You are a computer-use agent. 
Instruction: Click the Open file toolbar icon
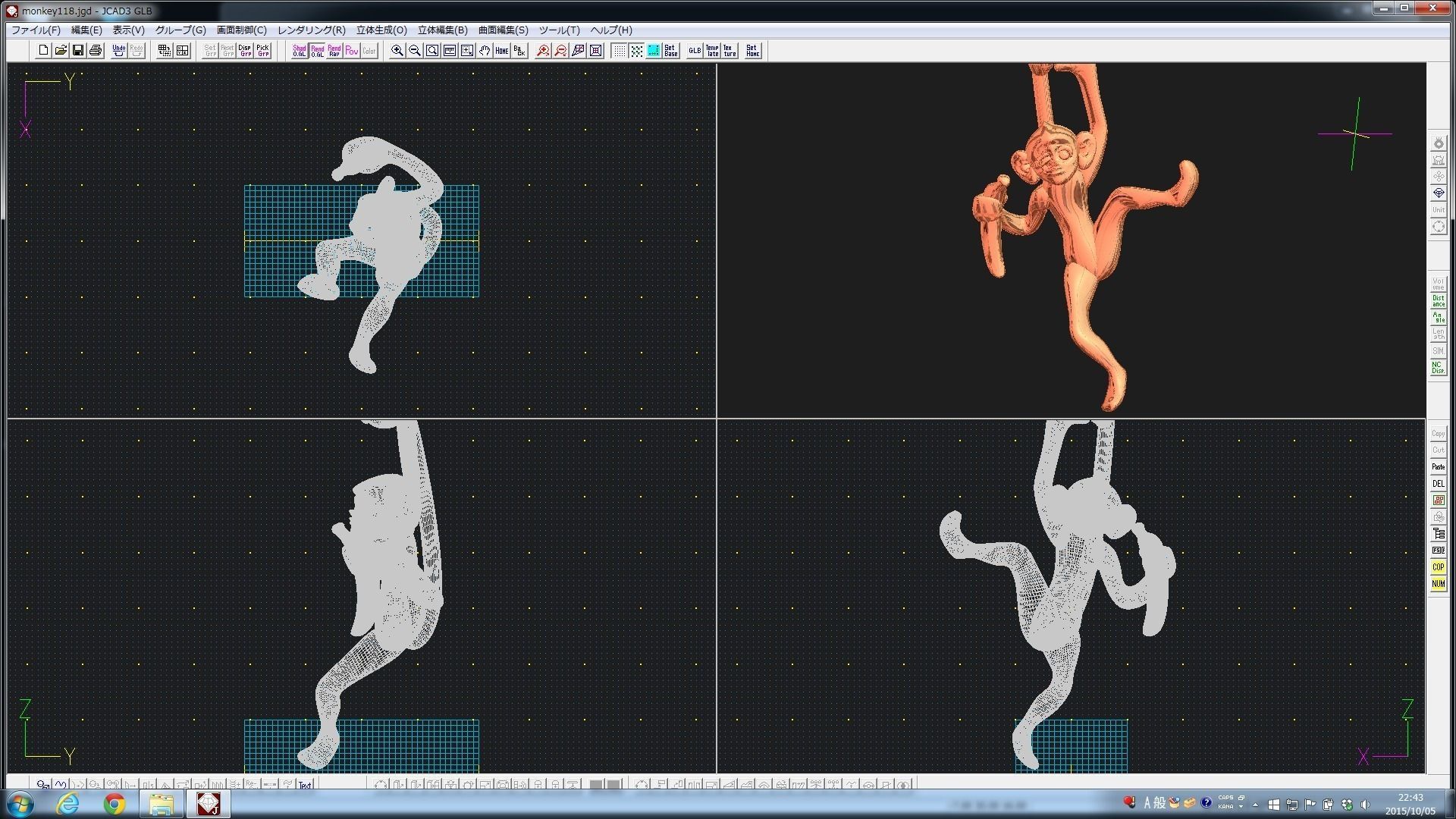(61, 51)
